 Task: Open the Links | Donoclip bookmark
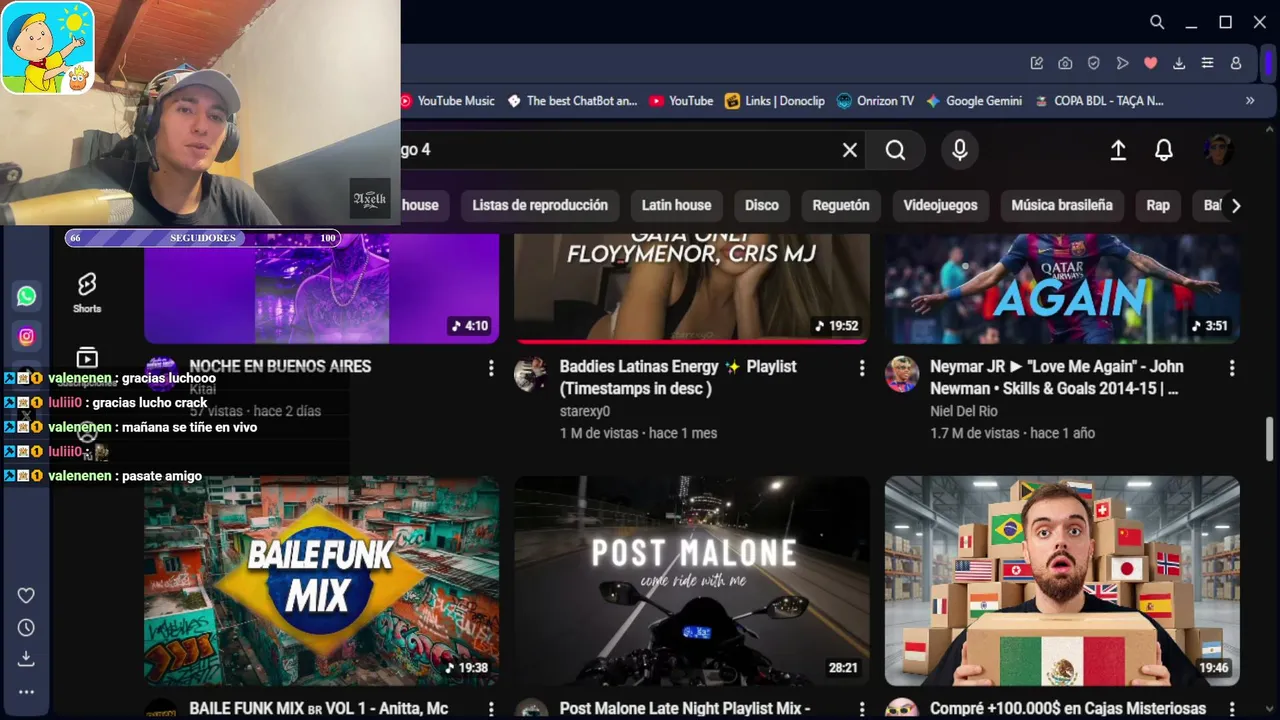point(775,101)
